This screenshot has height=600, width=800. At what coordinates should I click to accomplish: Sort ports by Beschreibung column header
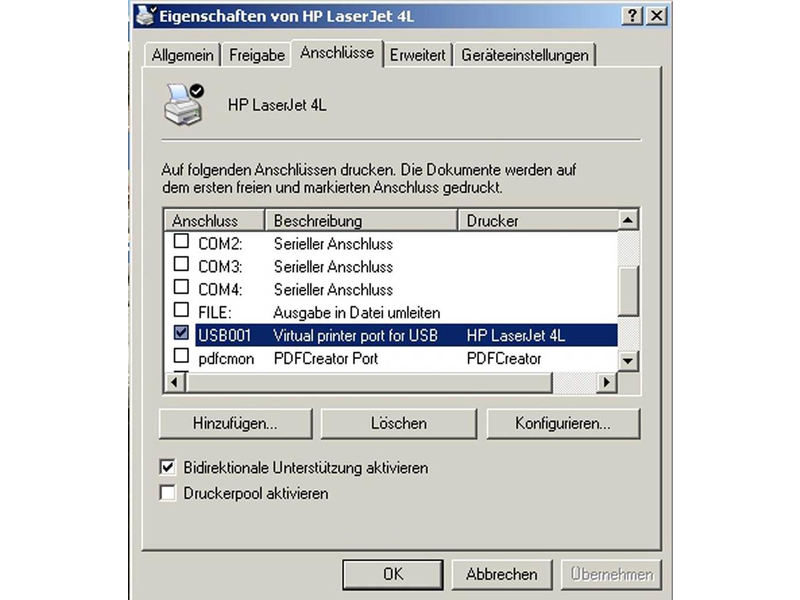pyautogui.click(x=361, y=220)
